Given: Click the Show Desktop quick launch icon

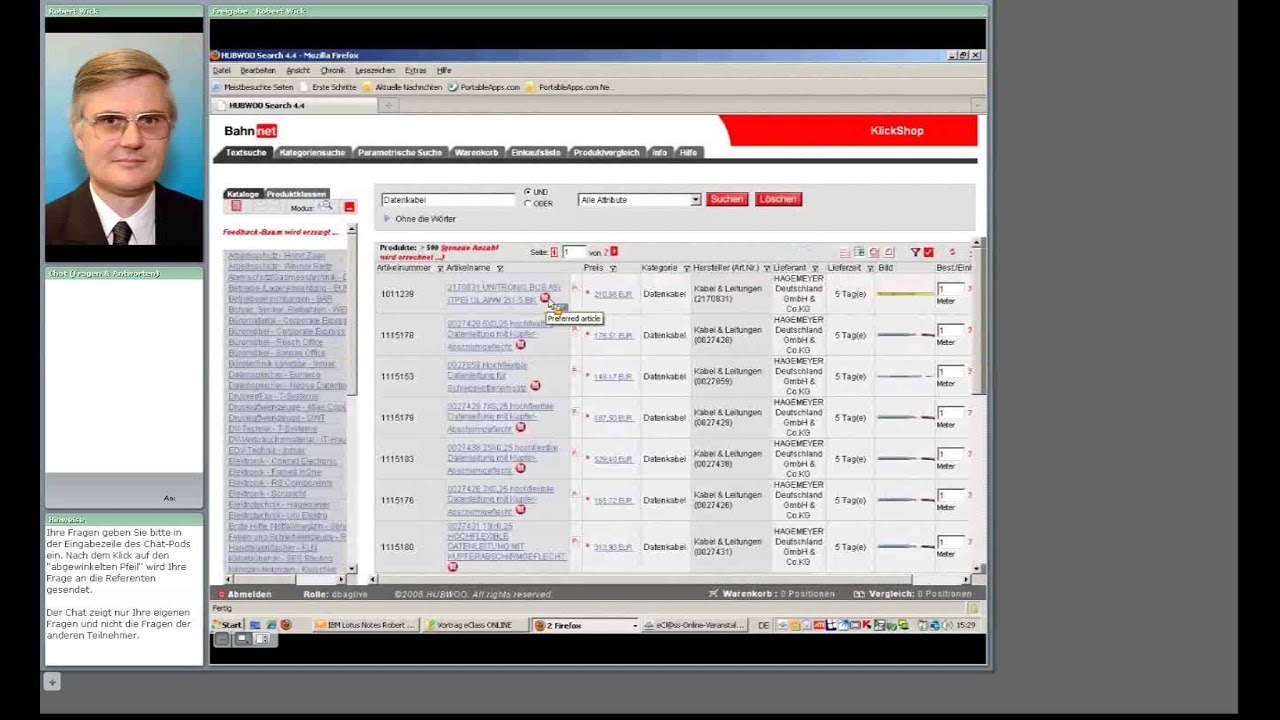Looking at the screenshot, I should point(255,625).
